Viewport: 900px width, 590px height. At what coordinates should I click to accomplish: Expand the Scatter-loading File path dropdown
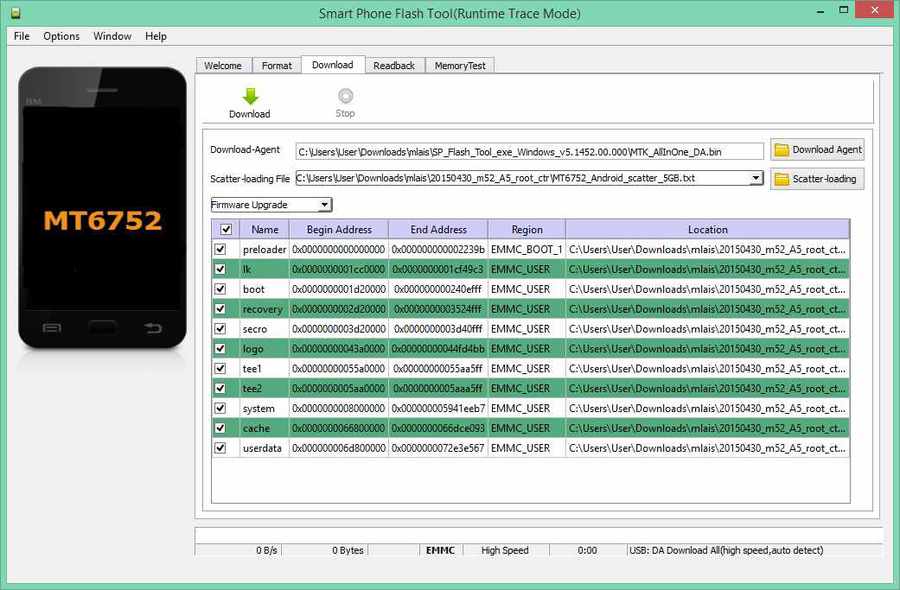coord(756,178)
